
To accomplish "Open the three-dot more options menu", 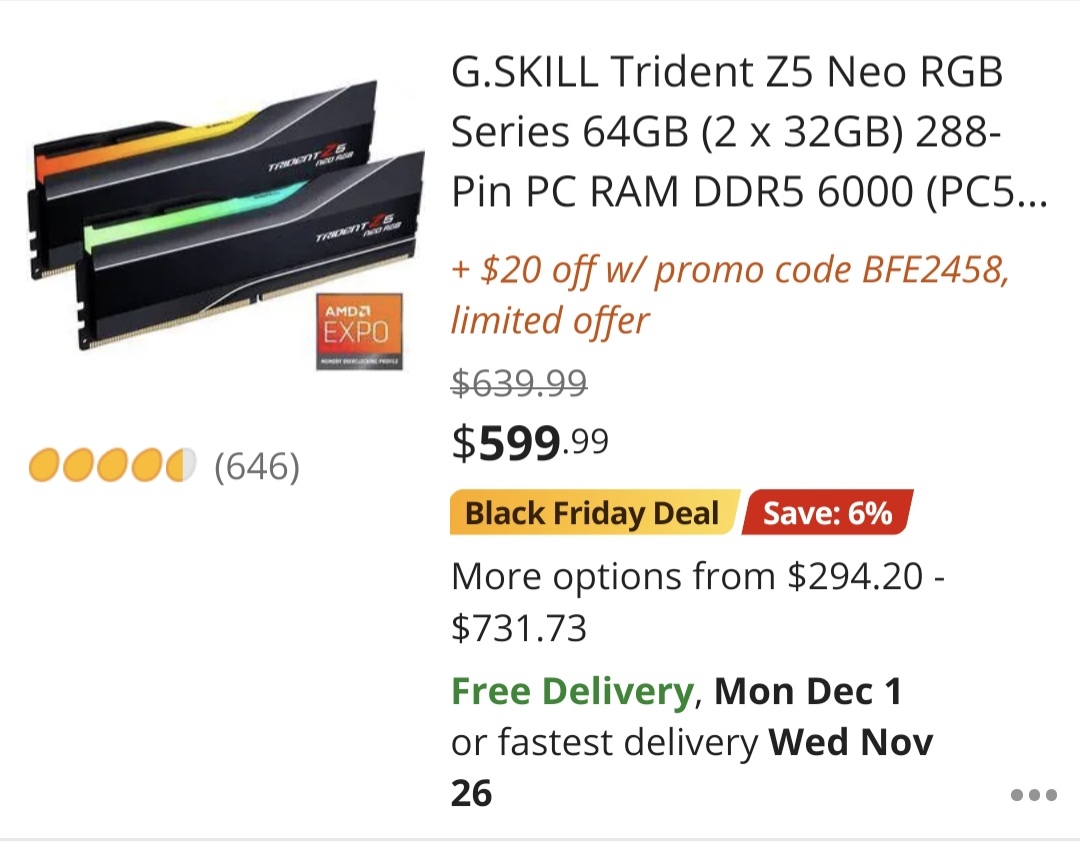I will (1033, 795).
